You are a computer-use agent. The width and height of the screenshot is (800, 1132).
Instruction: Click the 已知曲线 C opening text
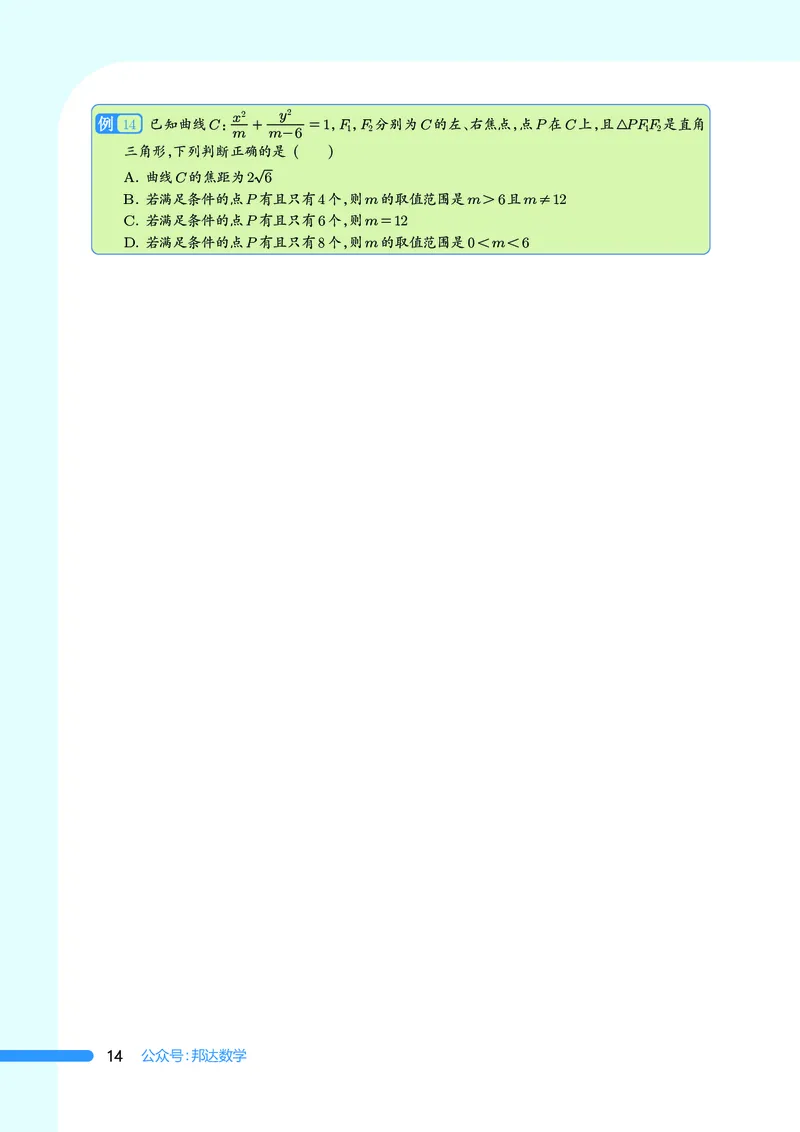[186, 125]
